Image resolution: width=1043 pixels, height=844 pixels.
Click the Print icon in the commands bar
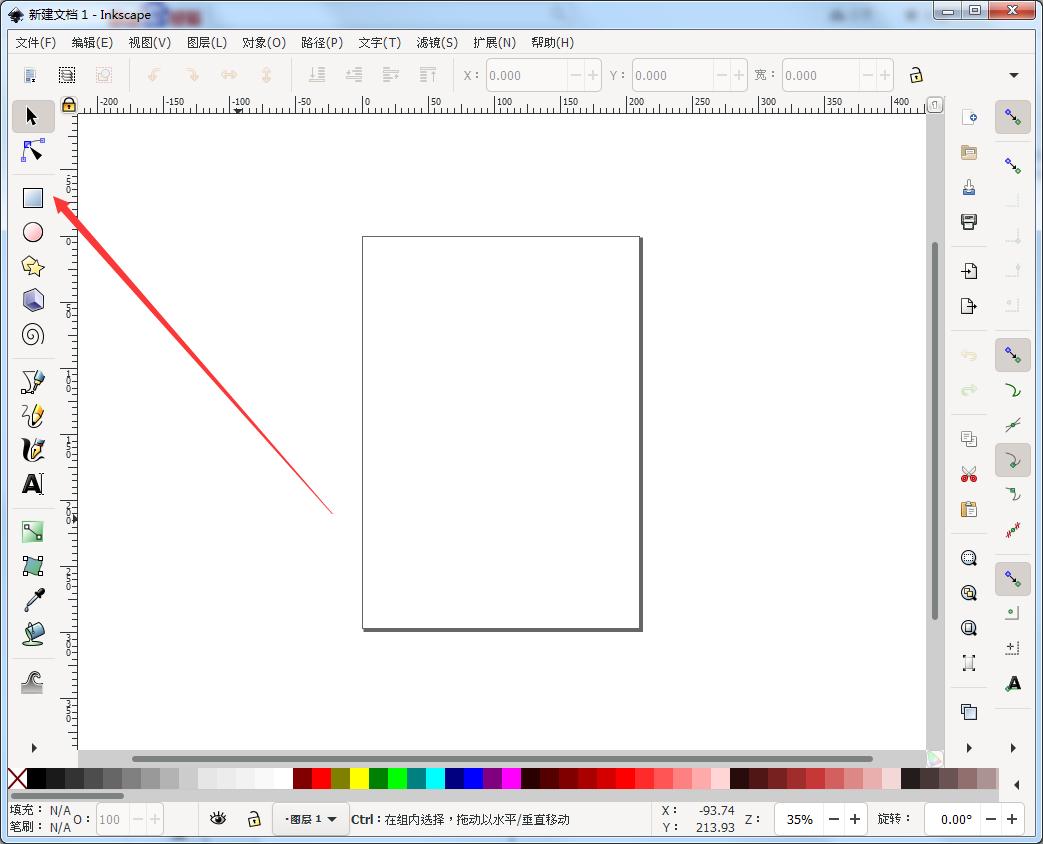tap(967, 221)
